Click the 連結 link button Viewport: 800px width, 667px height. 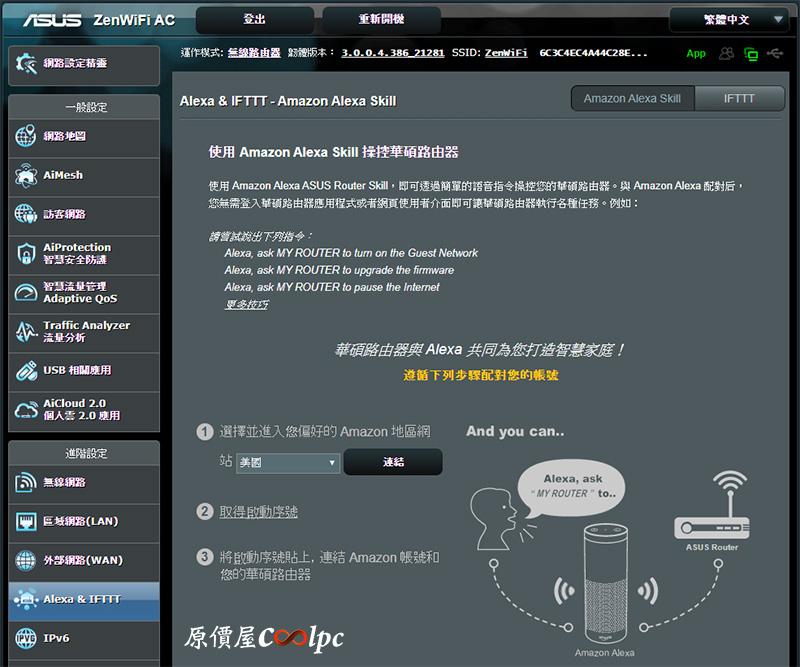pos(393,462)
